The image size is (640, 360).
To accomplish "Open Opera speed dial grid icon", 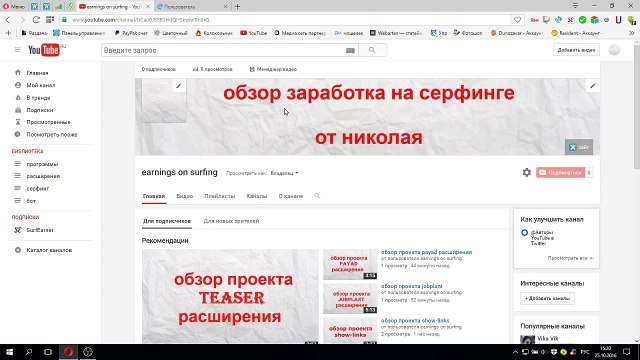I will point(50,20).
